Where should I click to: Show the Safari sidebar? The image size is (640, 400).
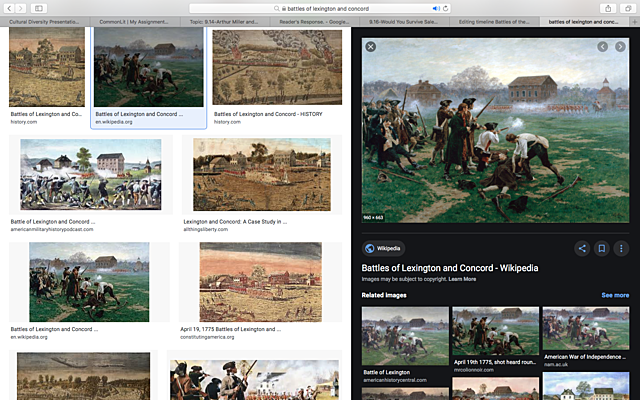(38, 8)
